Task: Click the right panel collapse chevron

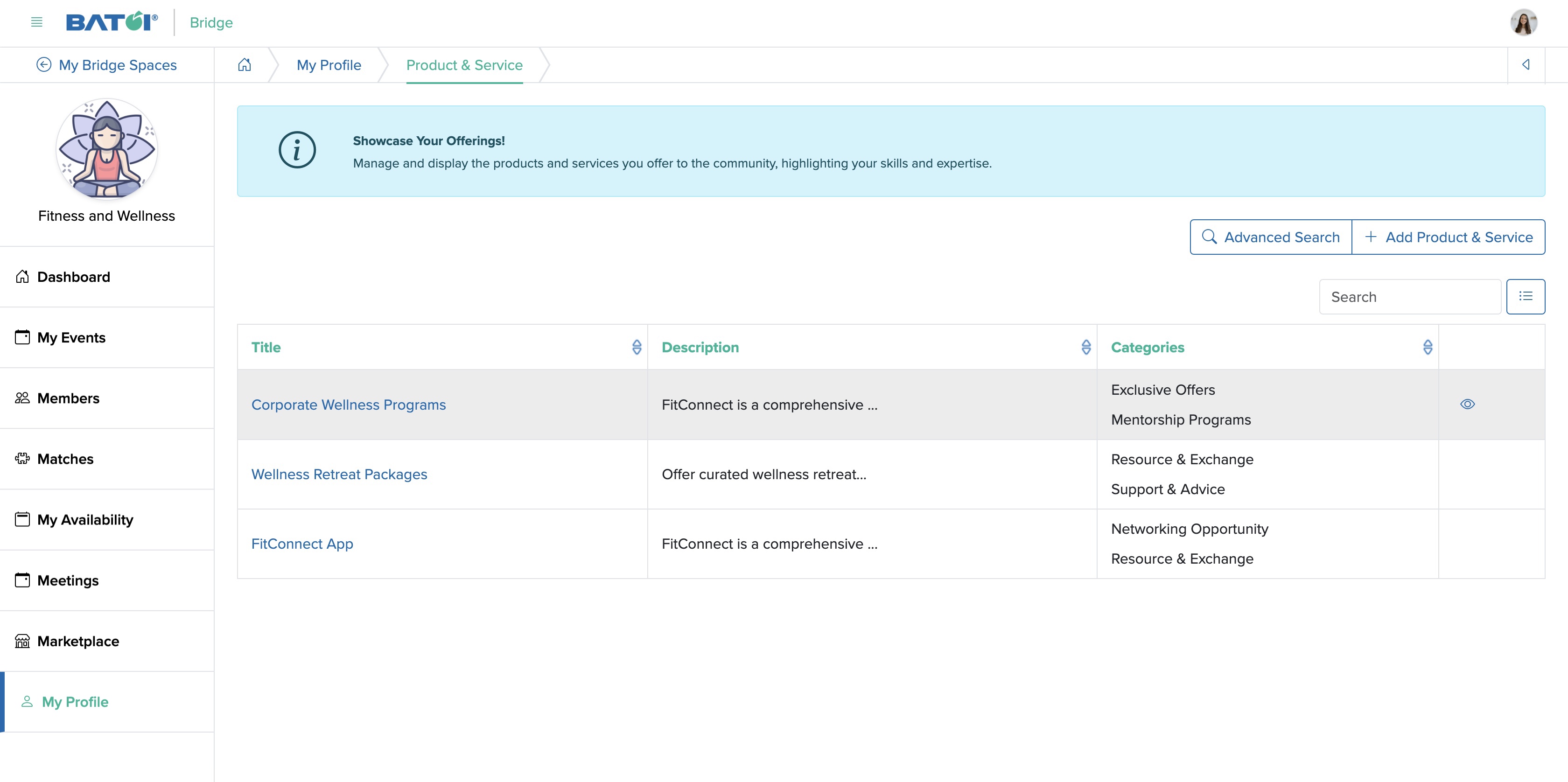Action: [x=1527, y=65]
